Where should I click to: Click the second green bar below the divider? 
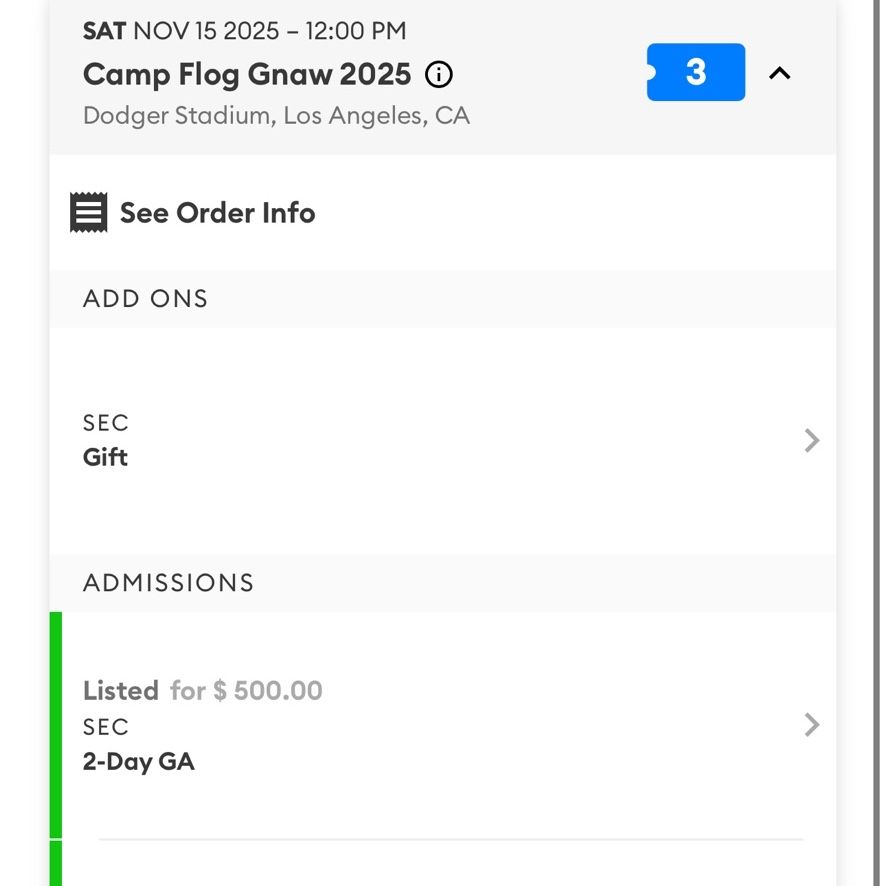click(56, 863)
